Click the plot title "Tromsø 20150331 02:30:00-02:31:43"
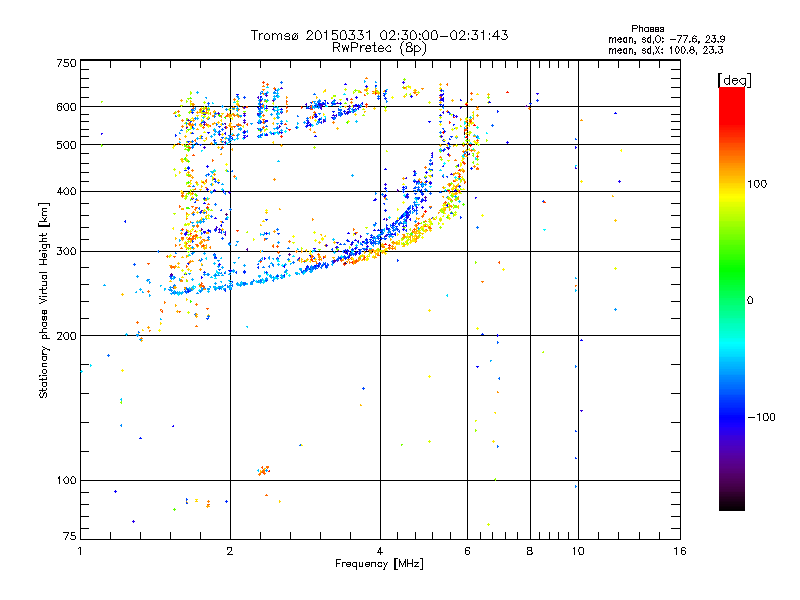Image resolution: width=800 pixels, height=600 pixels. [379, 35]
